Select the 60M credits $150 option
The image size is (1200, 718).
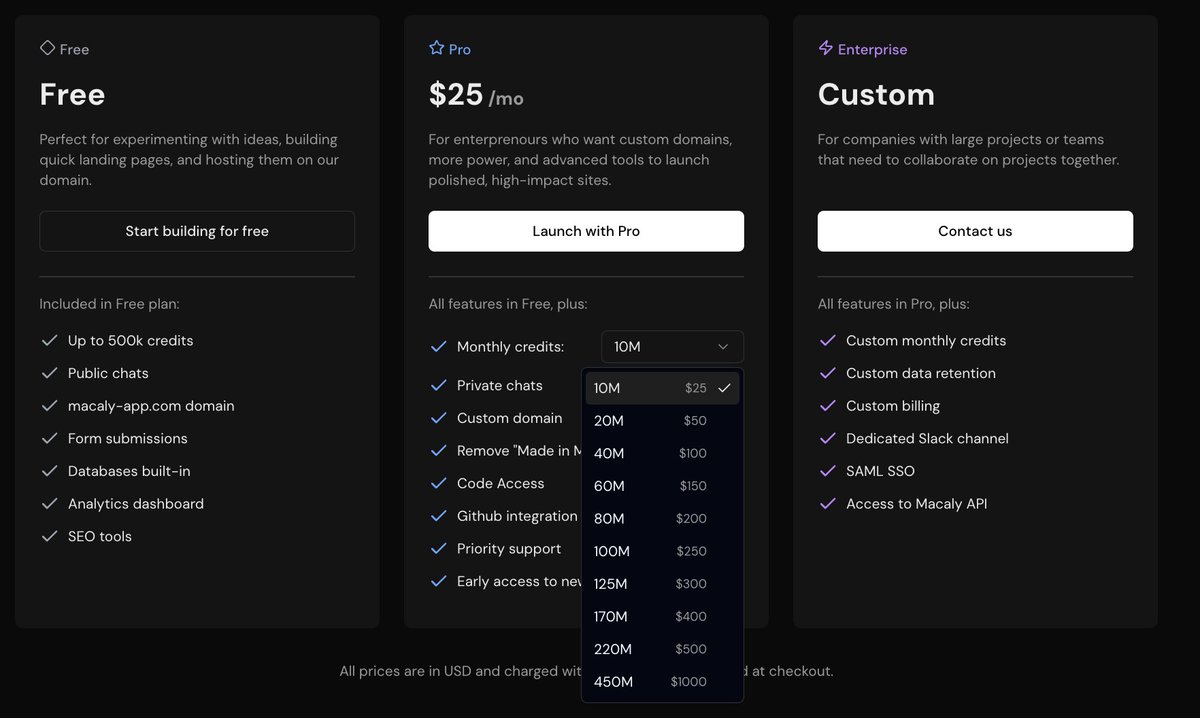(x=662, y=486)
